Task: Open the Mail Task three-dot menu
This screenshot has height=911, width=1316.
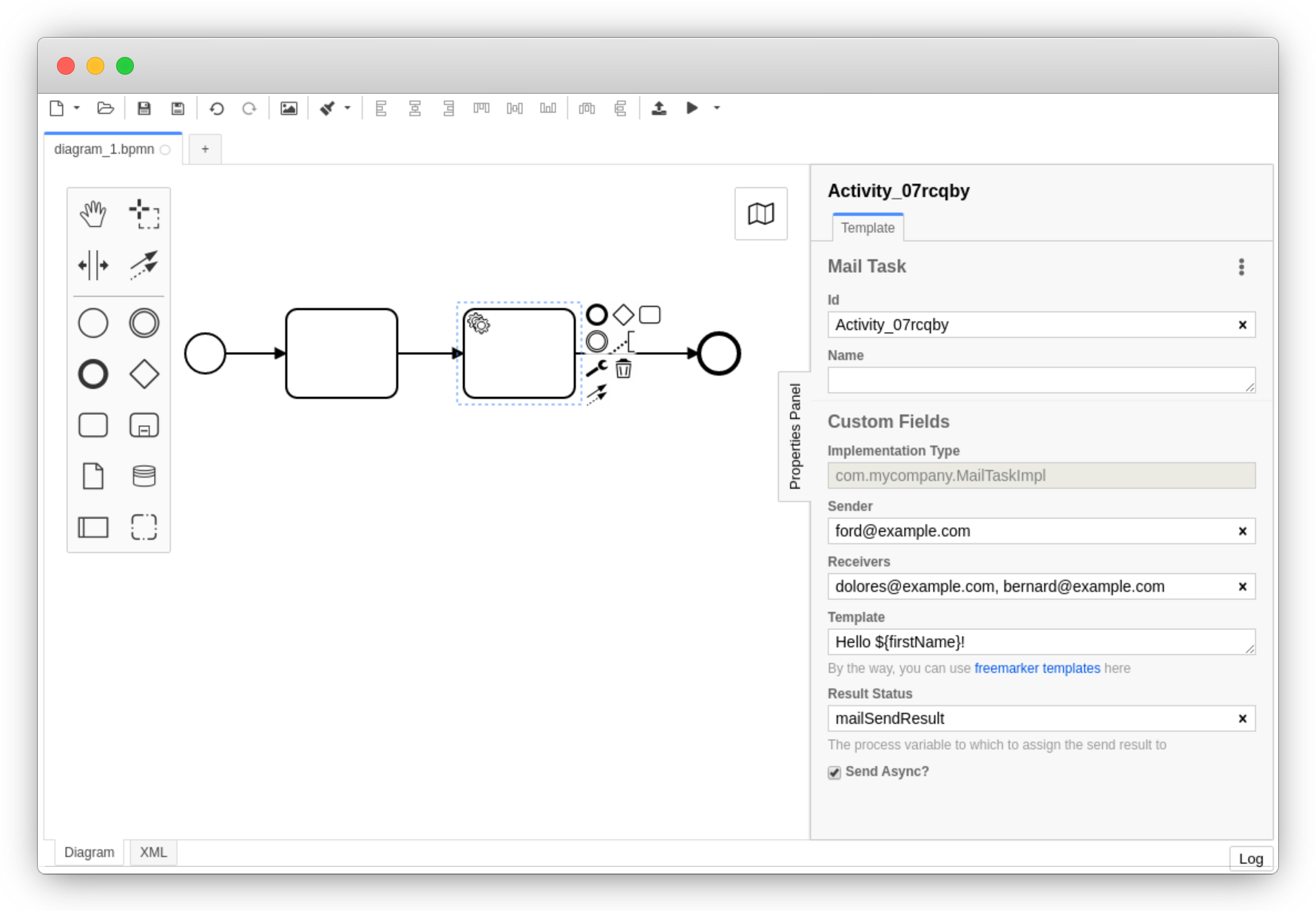Action: pos(1241,267)
